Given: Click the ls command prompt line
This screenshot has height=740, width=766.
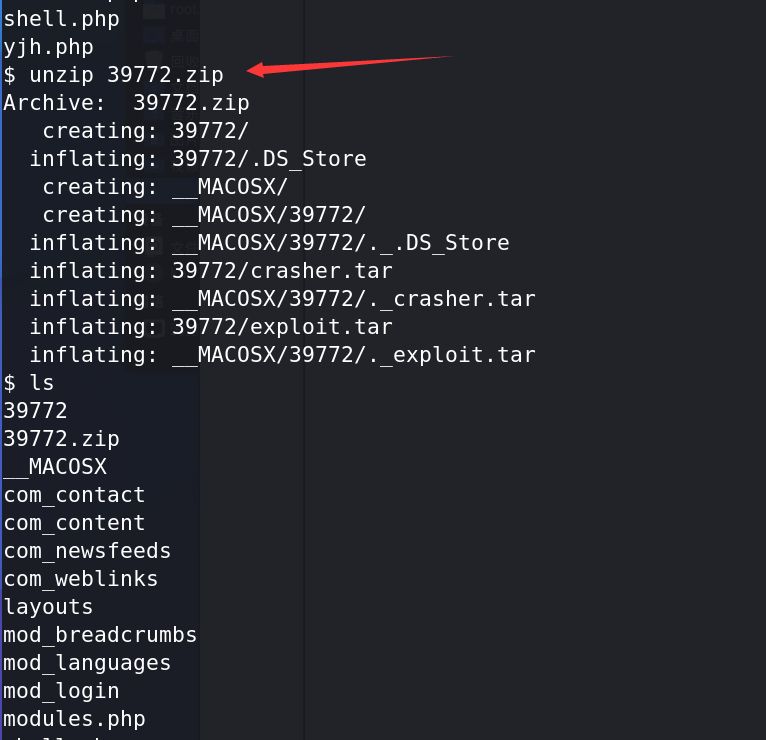Looking at the screenshot, I should (28, 383).
